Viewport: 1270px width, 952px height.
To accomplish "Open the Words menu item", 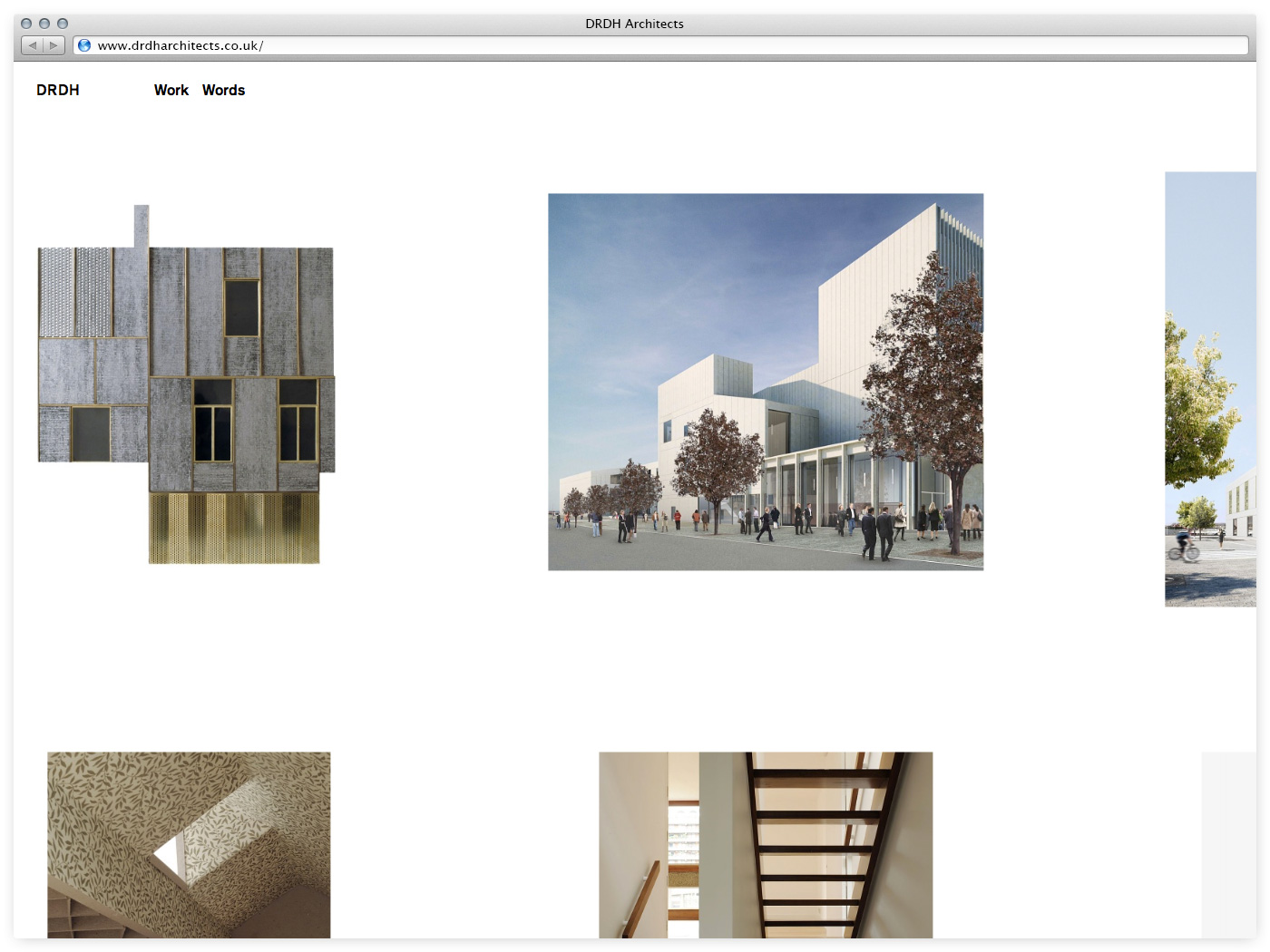I will 223,90.
